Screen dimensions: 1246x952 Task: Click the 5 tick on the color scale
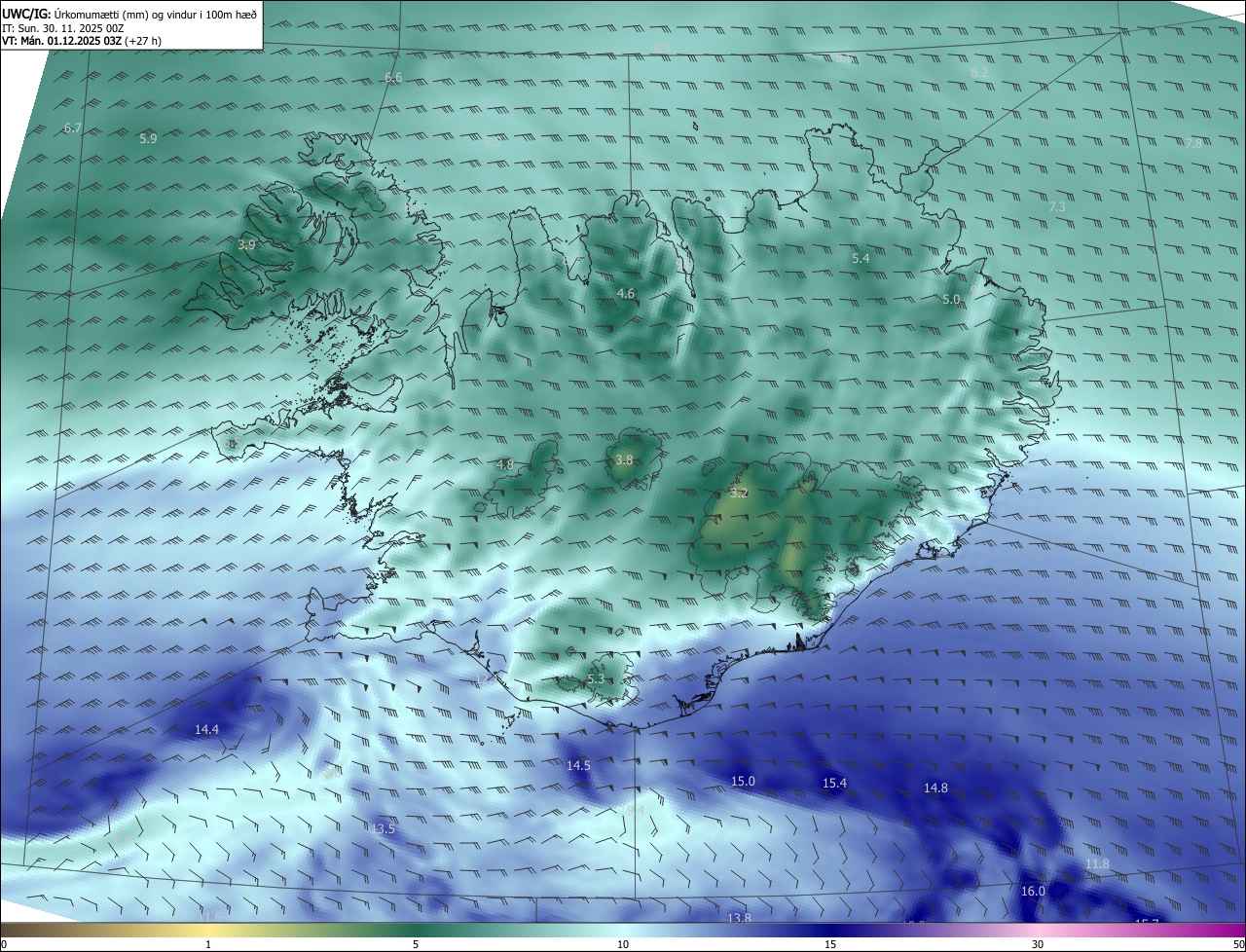tap(416, 944)
